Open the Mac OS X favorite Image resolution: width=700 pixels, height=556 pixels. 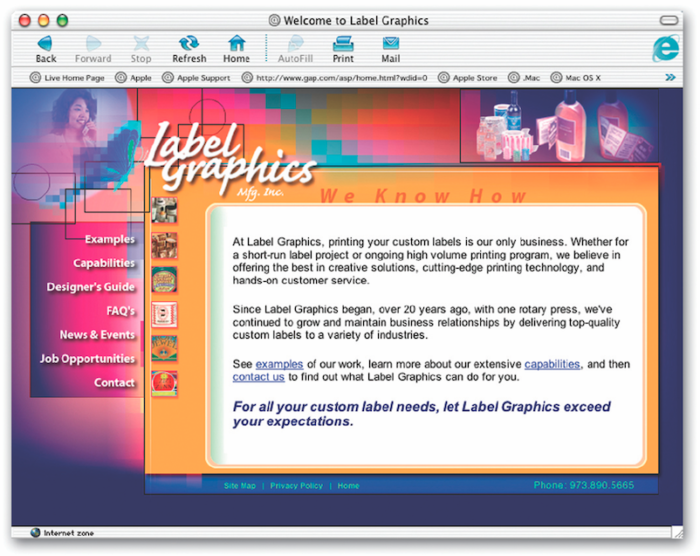click(x=576, y=78)
